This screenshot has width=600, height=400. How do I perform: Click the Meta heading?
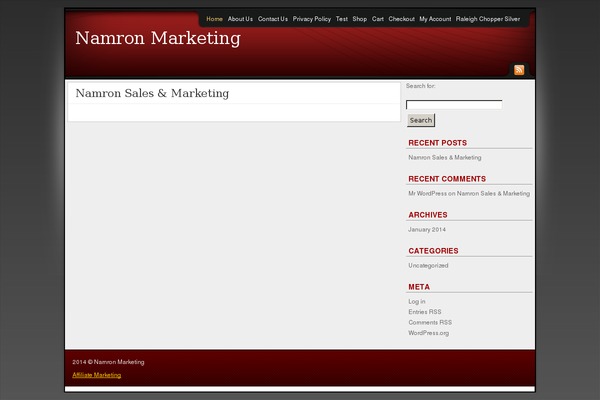click(x=419, y=287)
